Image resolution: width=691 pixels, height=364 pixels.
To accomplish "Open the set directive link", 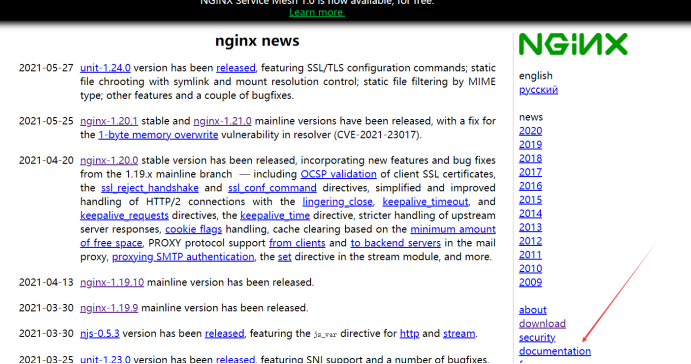I will point(284,257).
